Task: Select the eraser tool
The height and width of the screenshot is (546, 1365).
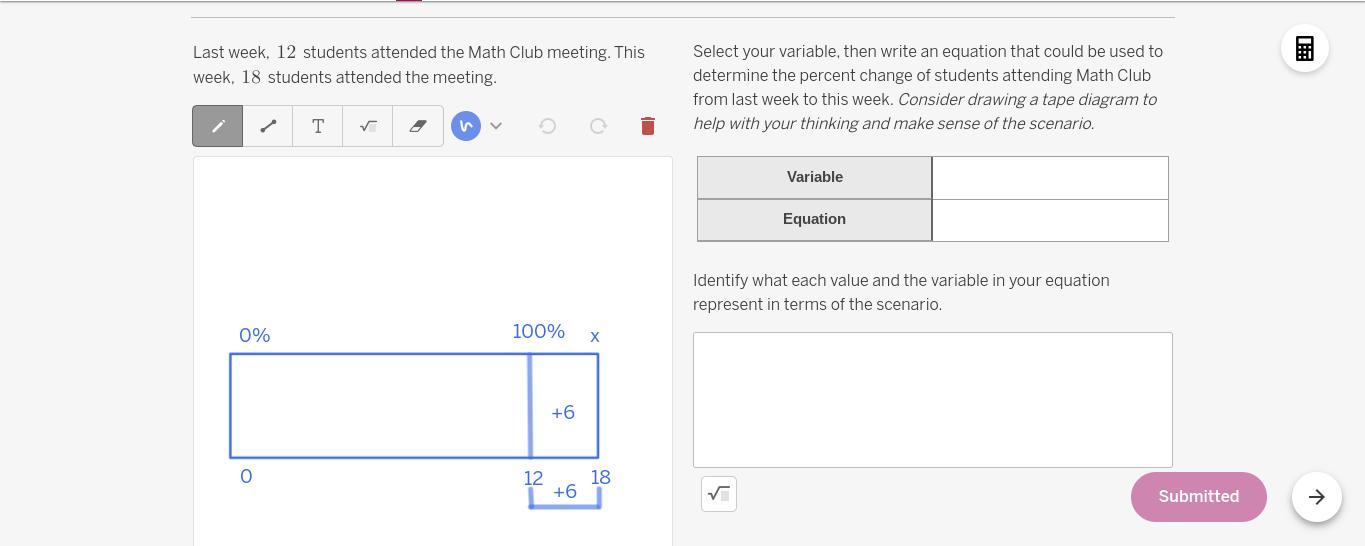Action: point(418,126)
